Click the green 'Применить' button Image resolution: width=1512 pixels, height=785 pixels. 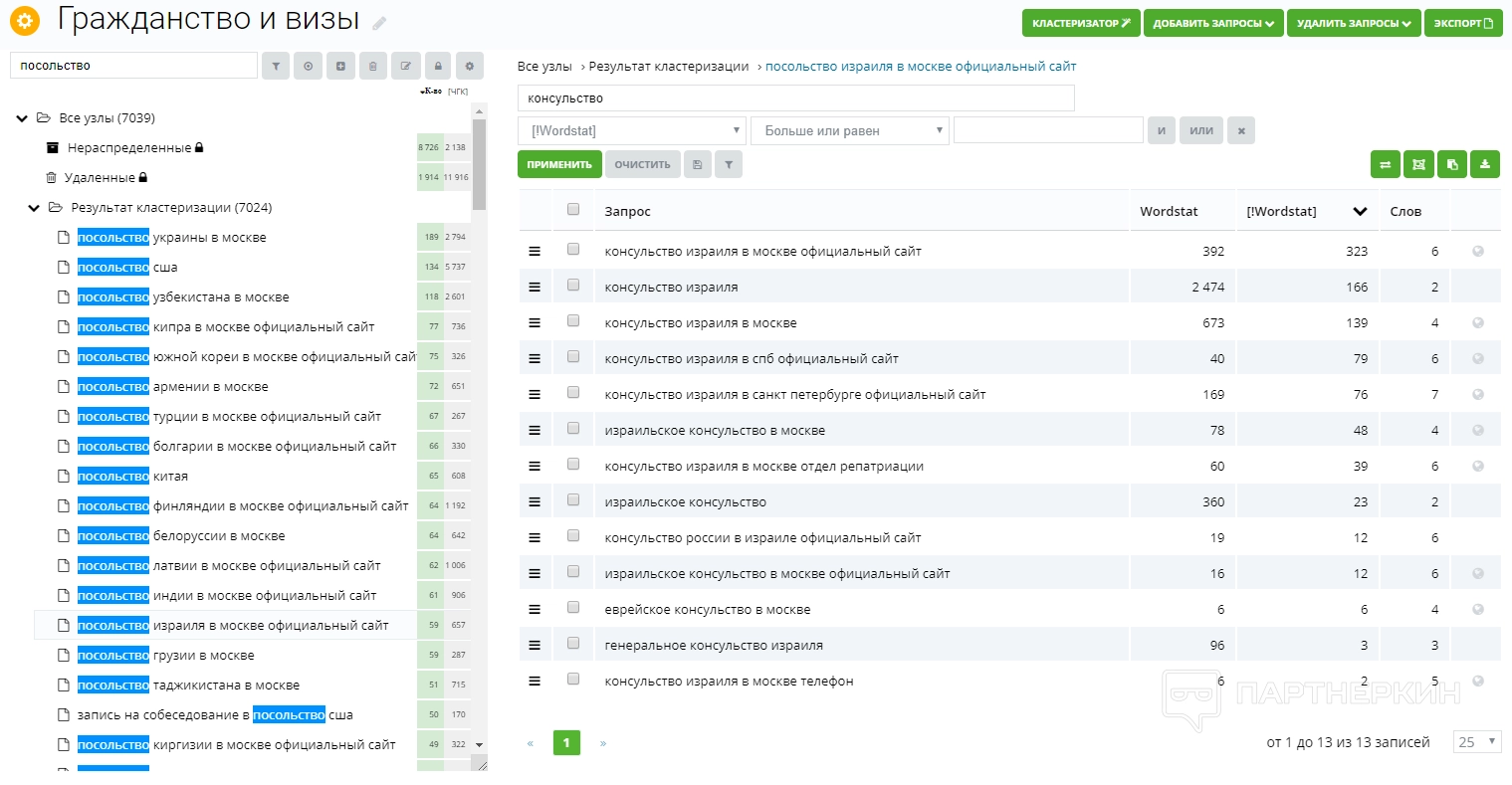pyautogui.click(x=559, y=165)
